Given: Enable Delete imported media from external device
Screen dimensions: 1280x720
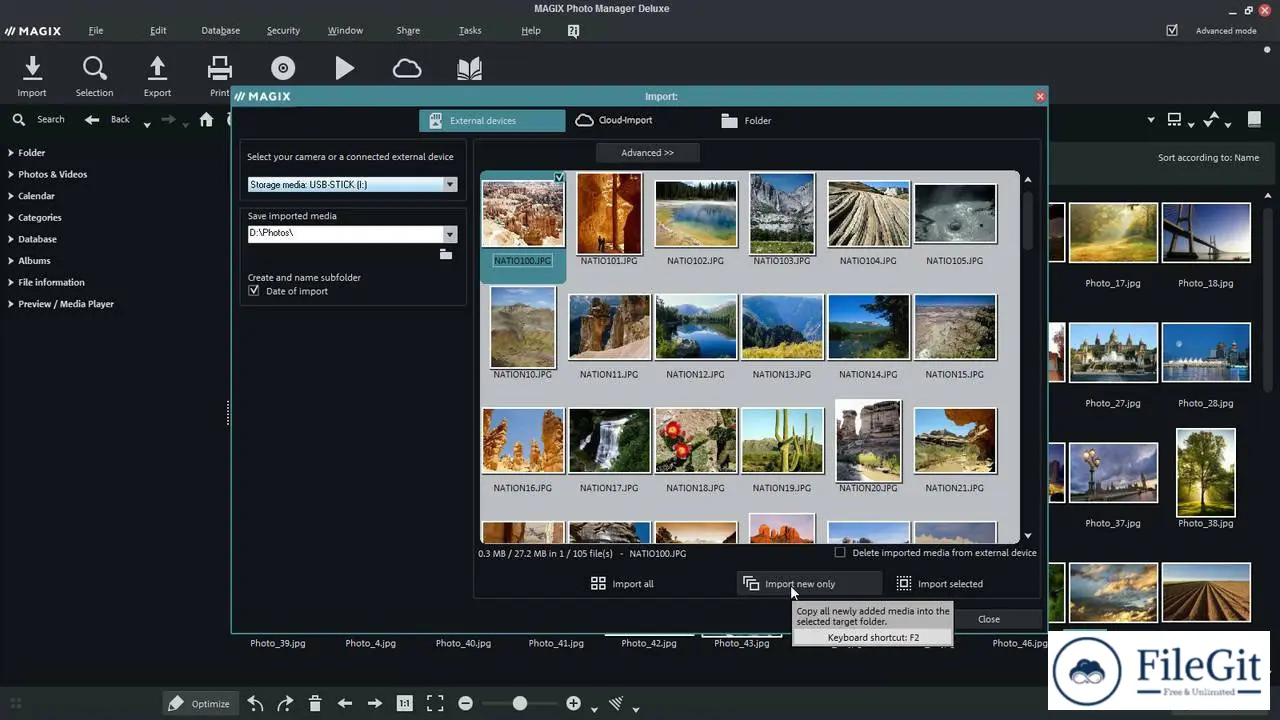Looking at the screenshot, I should click(840, 552).
